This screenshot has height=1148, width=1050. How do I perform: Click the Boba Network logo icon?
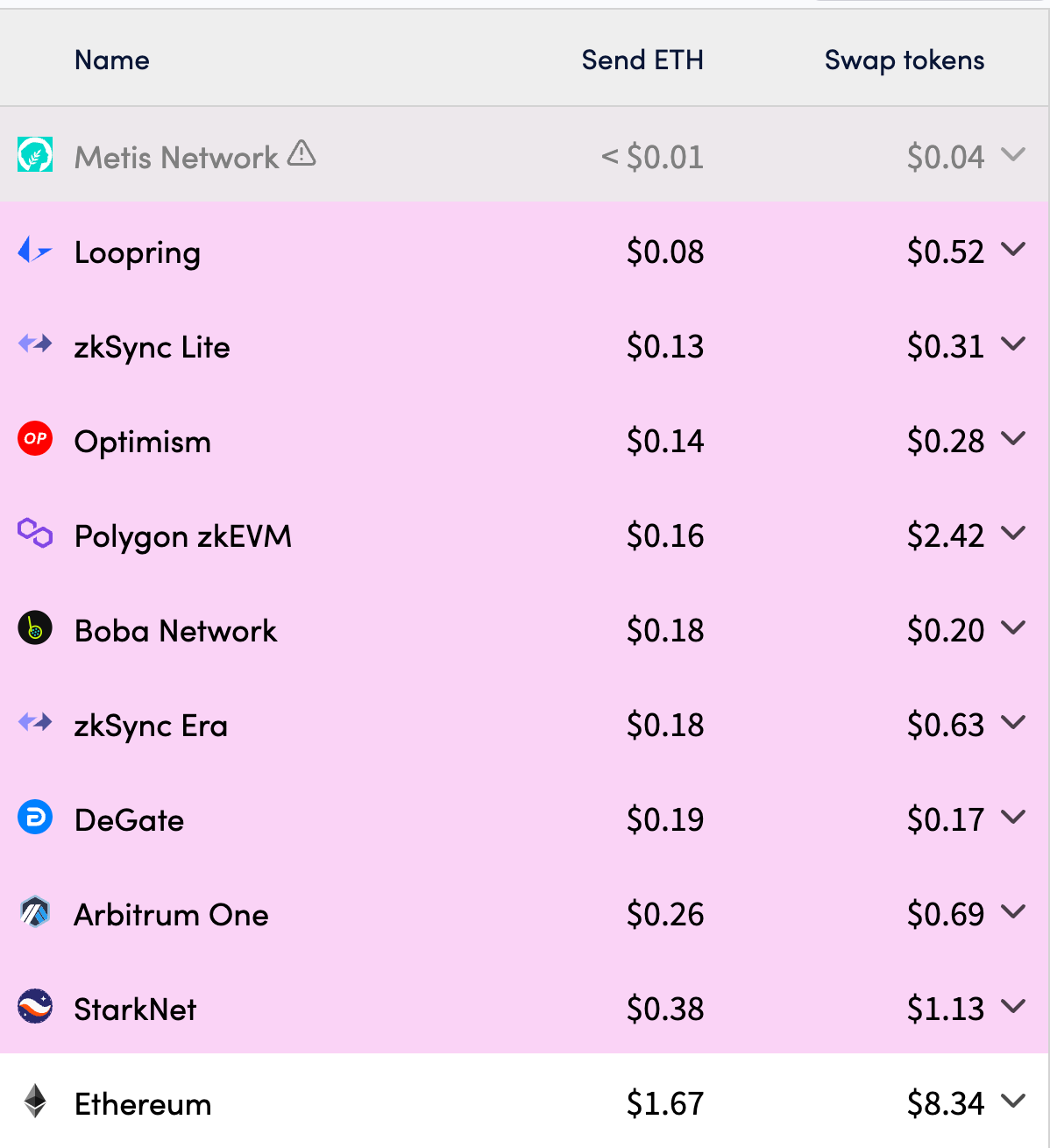[34, 628]
